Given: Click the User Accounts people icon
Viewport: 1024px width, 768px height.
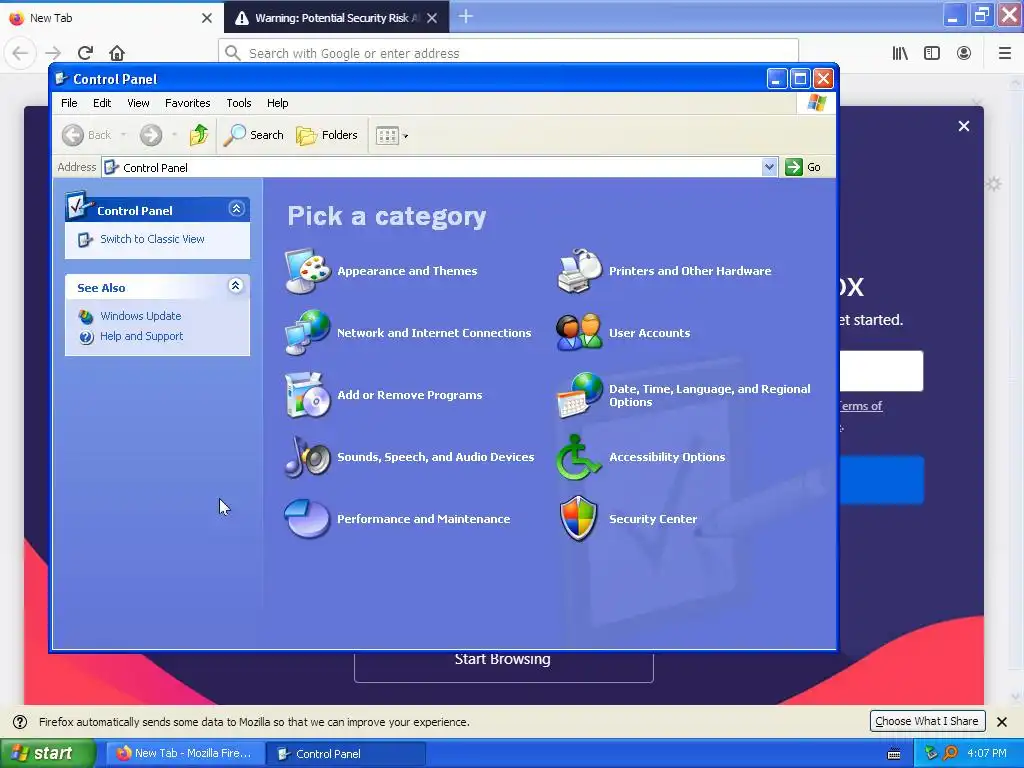Looking at the screenshot, I should click(579, 332).
